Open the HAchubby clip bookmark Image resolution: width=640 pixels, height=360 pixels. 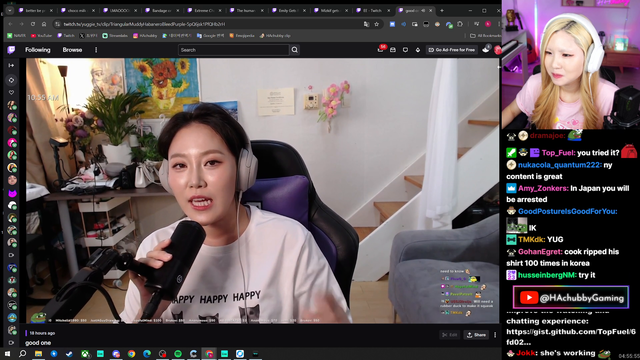(275, 36)
